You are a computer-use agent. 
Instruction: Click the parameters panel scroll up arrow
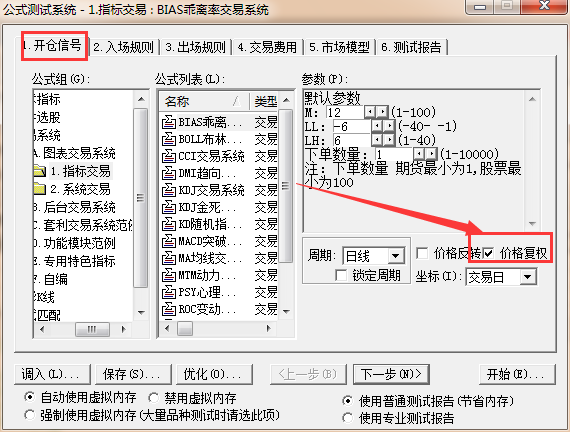point(532,99)
